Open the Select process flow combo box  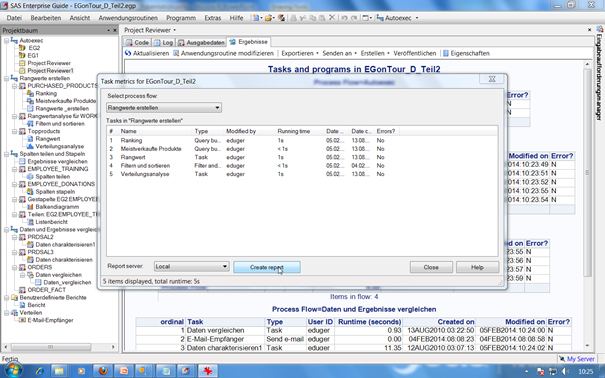(x=164, y=108)
